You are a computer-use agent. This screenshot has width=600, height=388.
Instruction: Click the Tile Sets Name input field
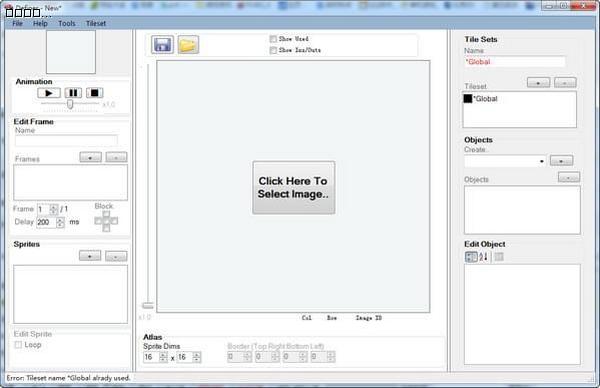(515, 62)
